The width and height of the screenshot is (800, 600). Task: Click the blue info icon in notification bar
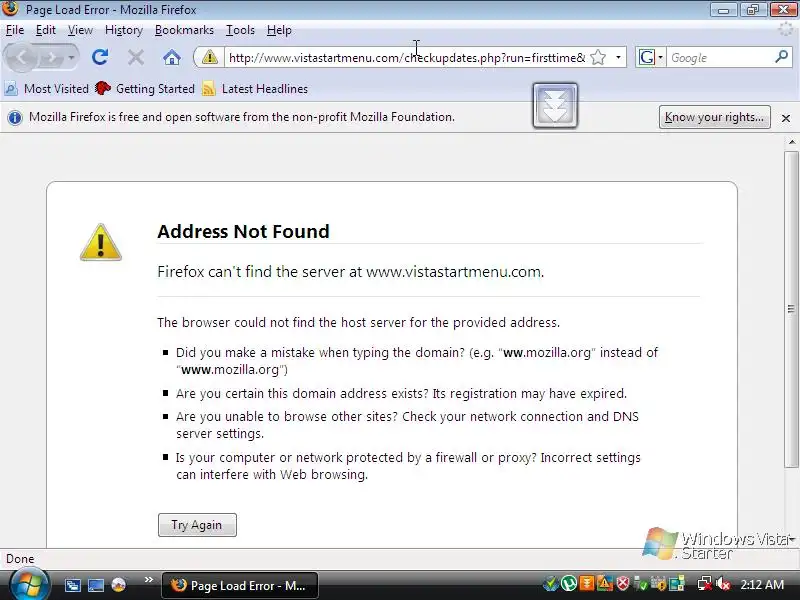15,117
